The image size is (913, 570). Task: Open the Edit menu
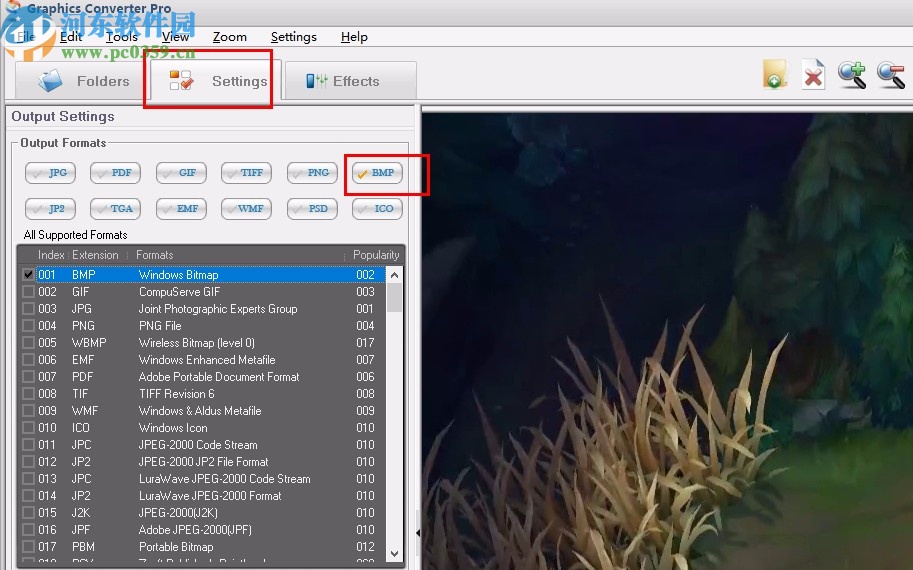coord(71,37)
